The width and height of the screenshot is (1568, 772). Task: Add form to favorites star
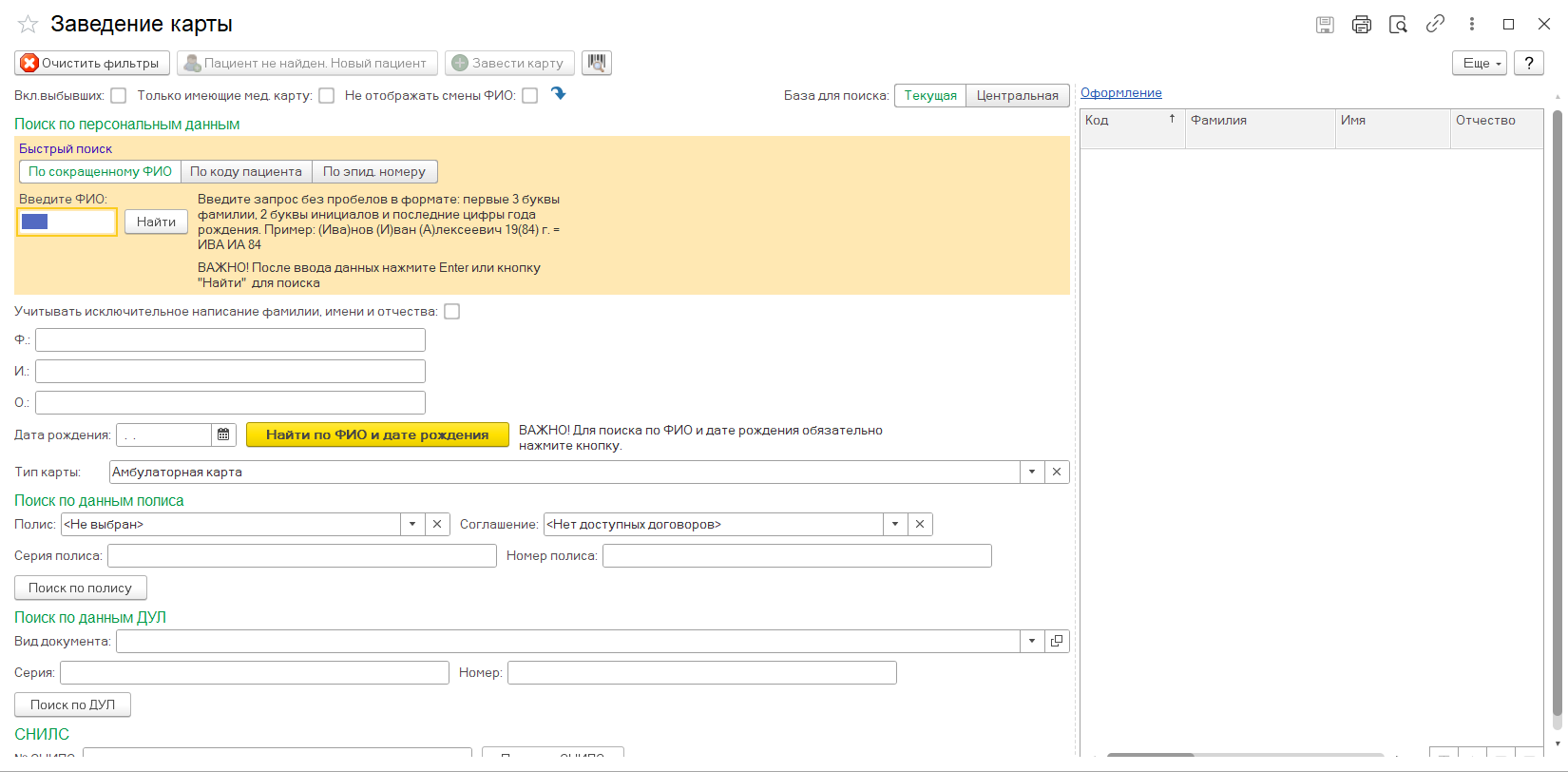(28, 25)
